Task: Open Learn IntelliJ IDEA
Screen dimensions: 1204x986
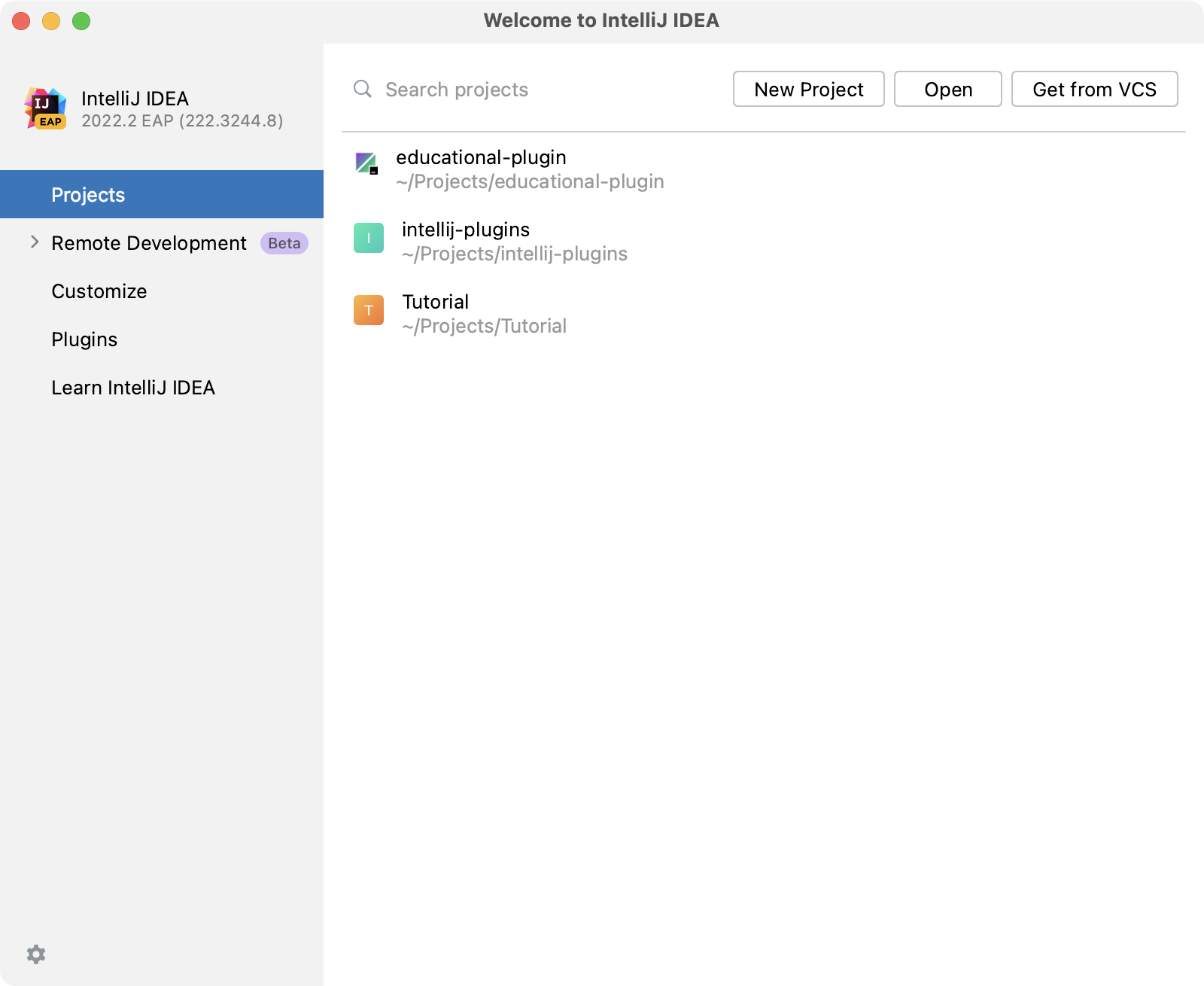Action: pos(133,387)
